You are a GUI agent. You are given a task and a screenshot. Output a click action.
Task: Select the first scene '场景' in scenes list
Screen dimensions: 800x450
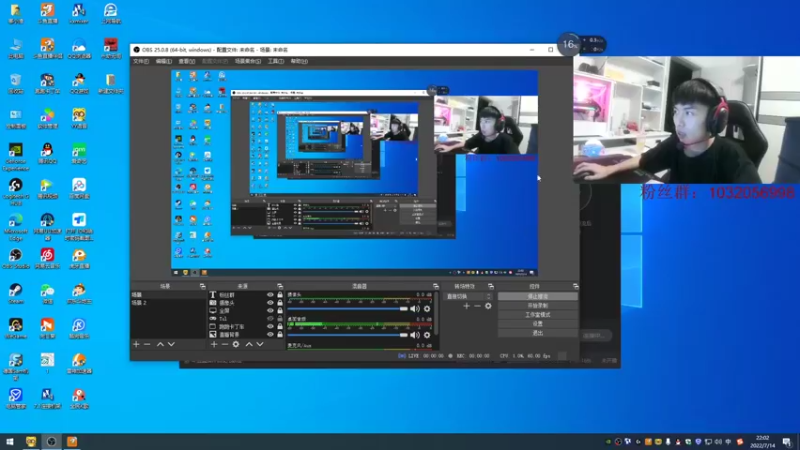(168, 295)
